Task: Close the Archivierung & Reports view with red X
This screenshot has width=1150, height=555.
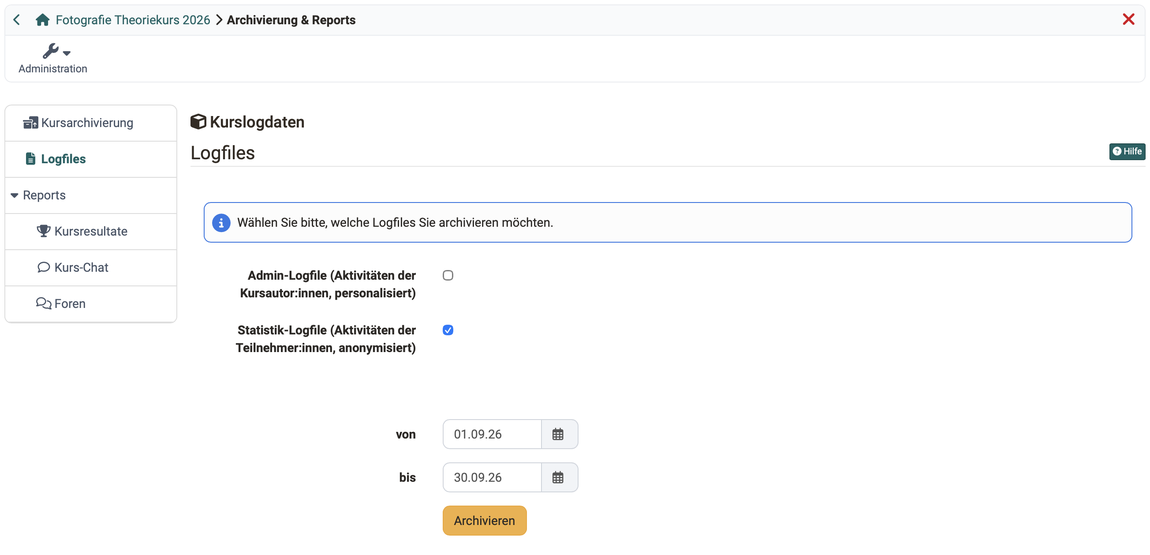Action: tap(1129, 20)
